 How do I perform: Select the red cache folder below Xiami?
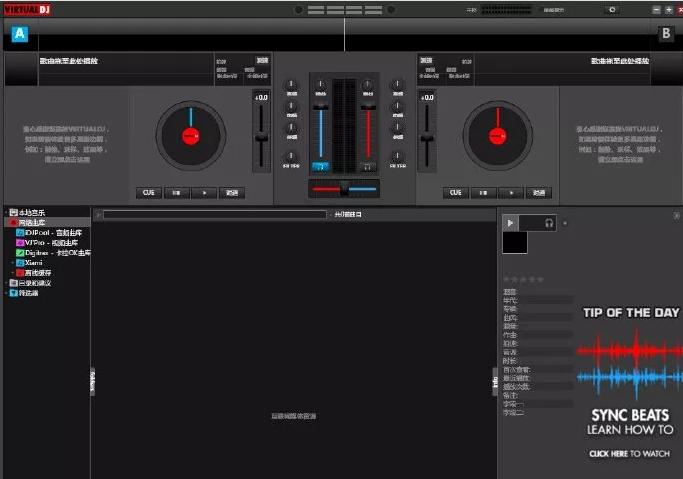pos(34,273)
